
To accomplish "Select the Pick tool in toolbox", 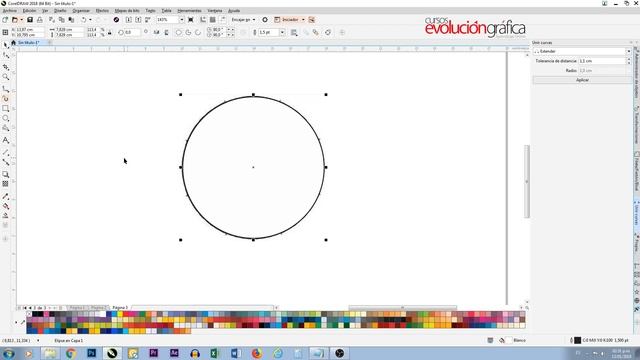I will (6, 45).
